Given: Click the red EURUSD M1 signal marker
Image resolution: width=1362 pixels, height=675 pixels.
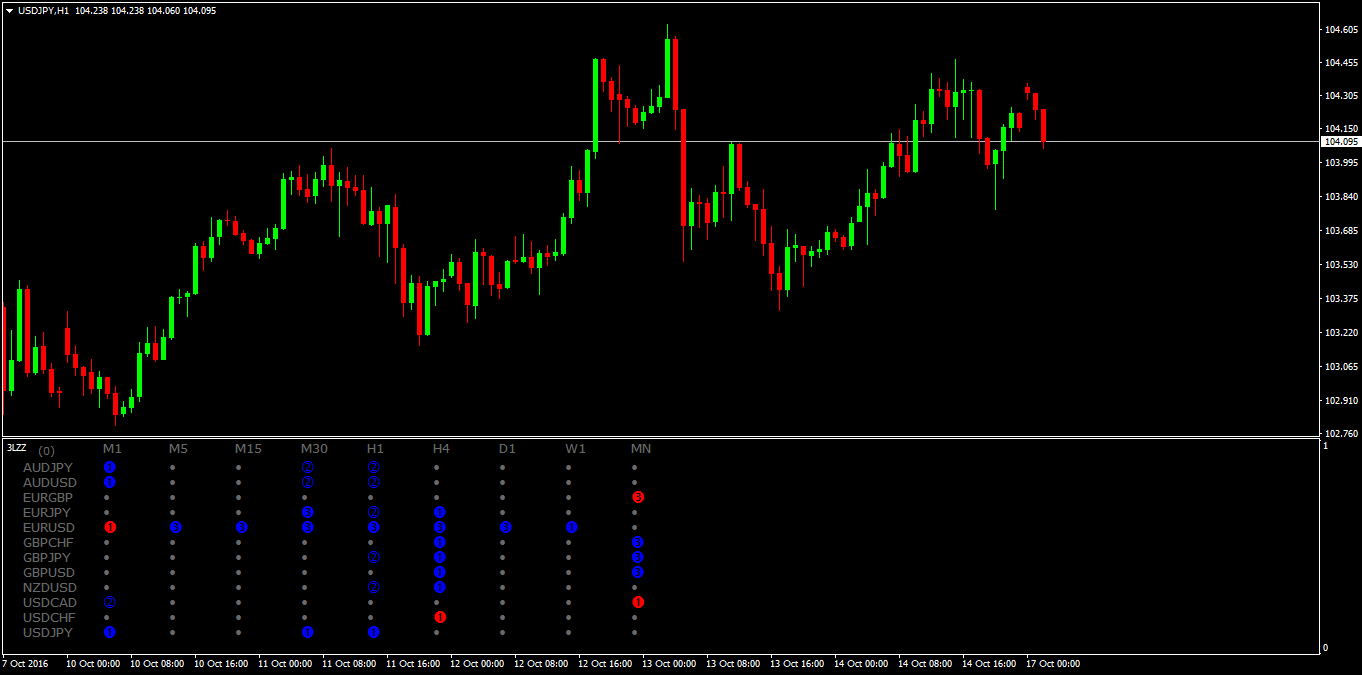Looking at the screenshot, I should pyautogui.click(x=110, y=527).
